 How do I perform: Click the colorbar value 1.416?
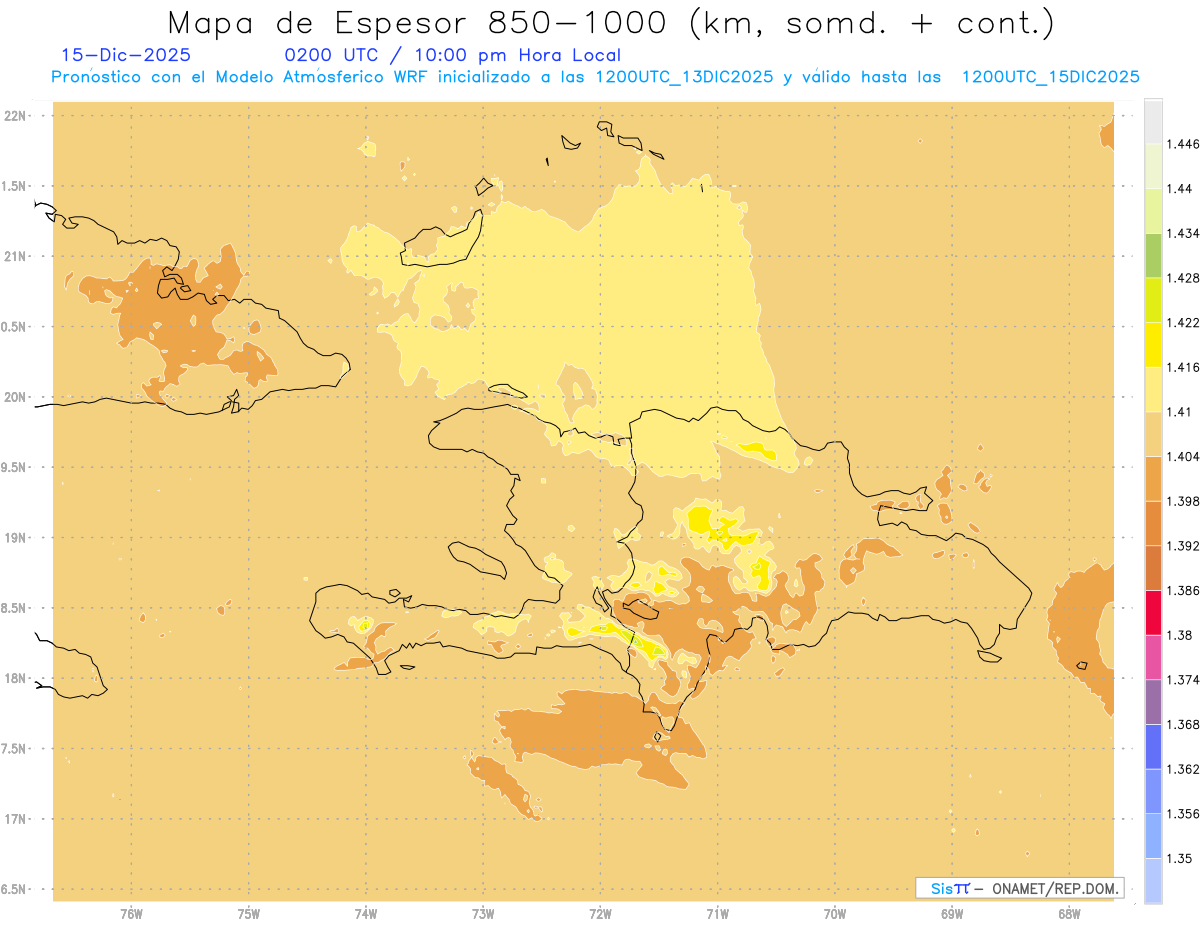click(1183, 367)
